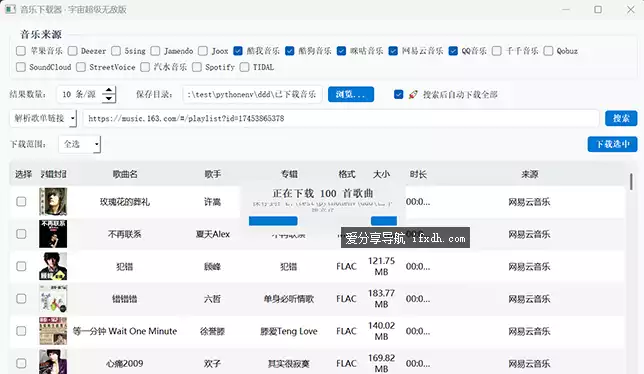
Task: Click the download progress bar in the dialog
Action: click(323, 221)
